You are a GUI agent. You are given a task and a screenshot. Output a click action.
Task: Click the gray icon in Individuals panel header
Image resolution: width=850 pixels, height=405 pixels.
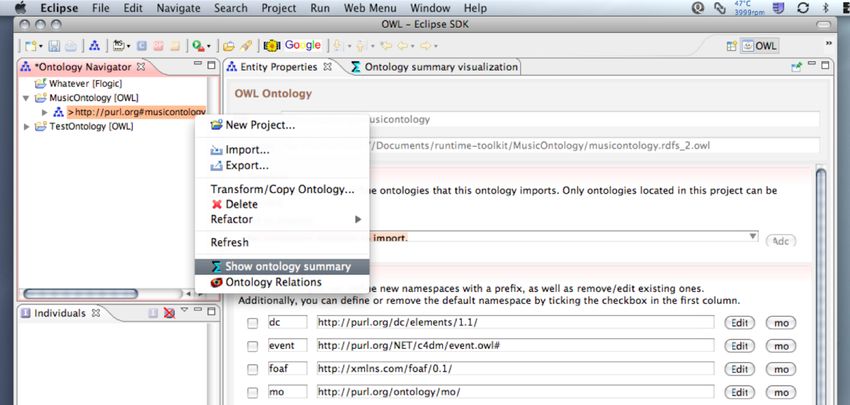click(x=153, y=313)
